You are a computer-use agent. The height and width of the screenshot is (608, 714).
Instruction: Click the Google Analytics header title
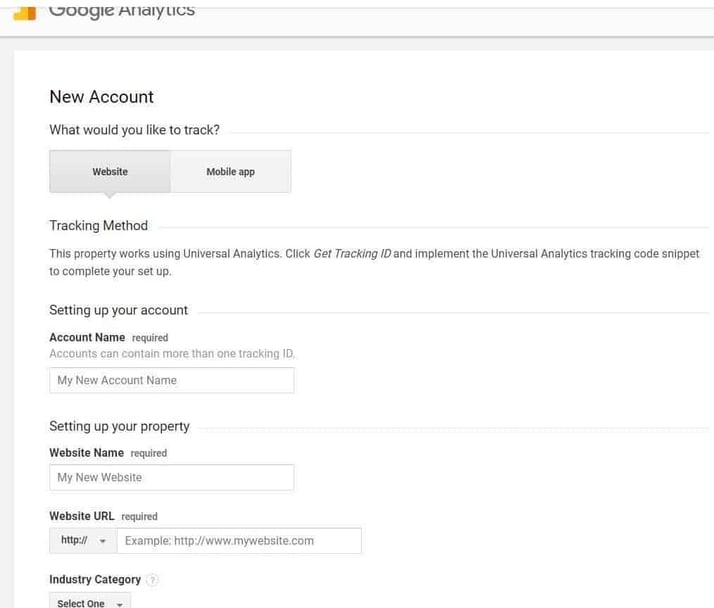point(122,10)
